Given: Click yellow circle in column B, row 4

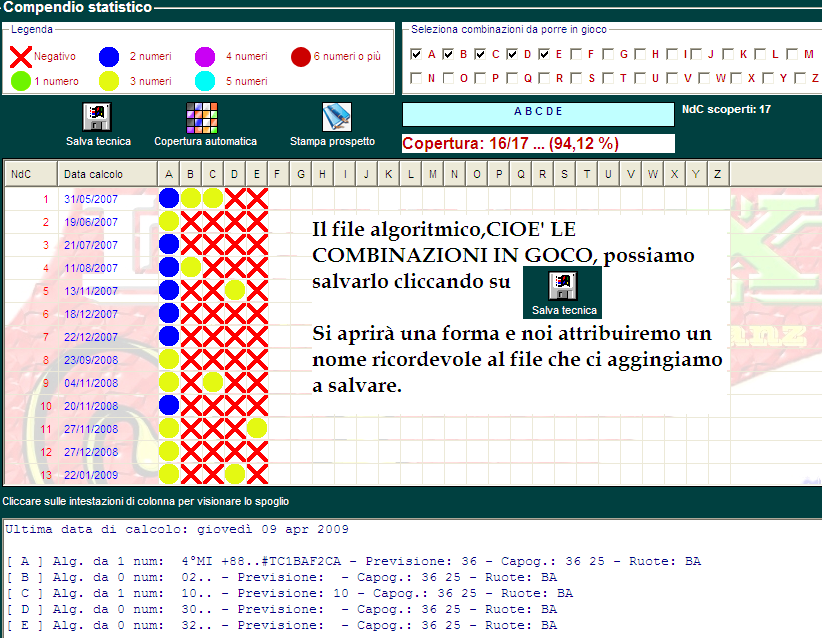Looking at the screenshot, I should pyautogui.click(x=191, y=267).
